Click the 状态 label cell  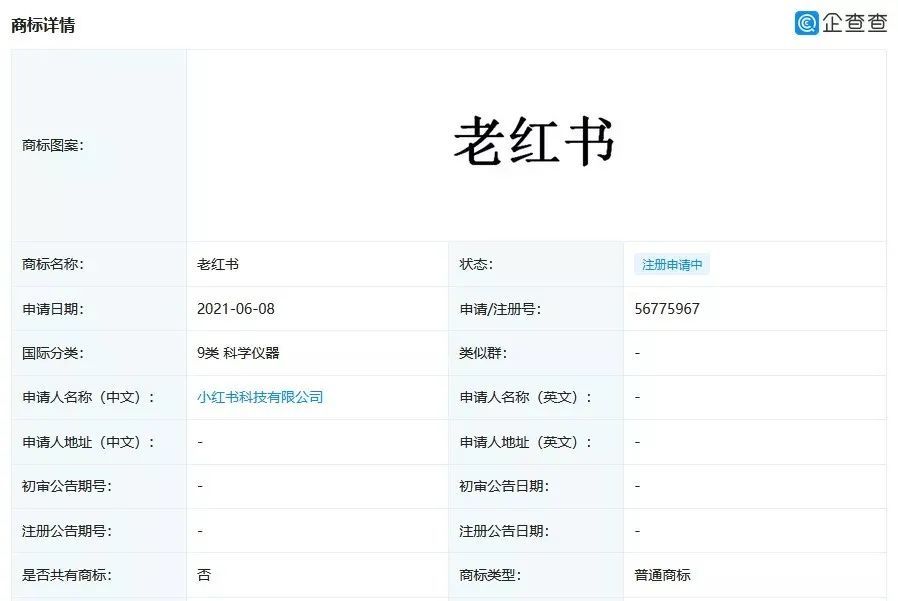point(536,264)
